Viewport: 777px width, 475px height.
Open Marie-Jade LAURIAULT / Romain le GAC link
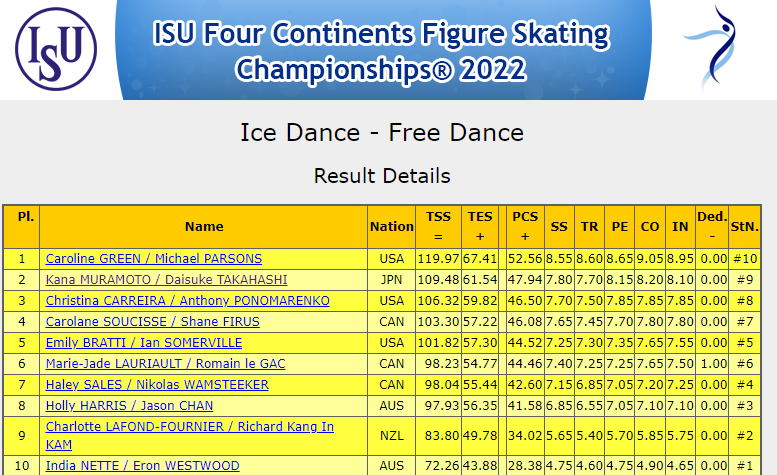166,364
